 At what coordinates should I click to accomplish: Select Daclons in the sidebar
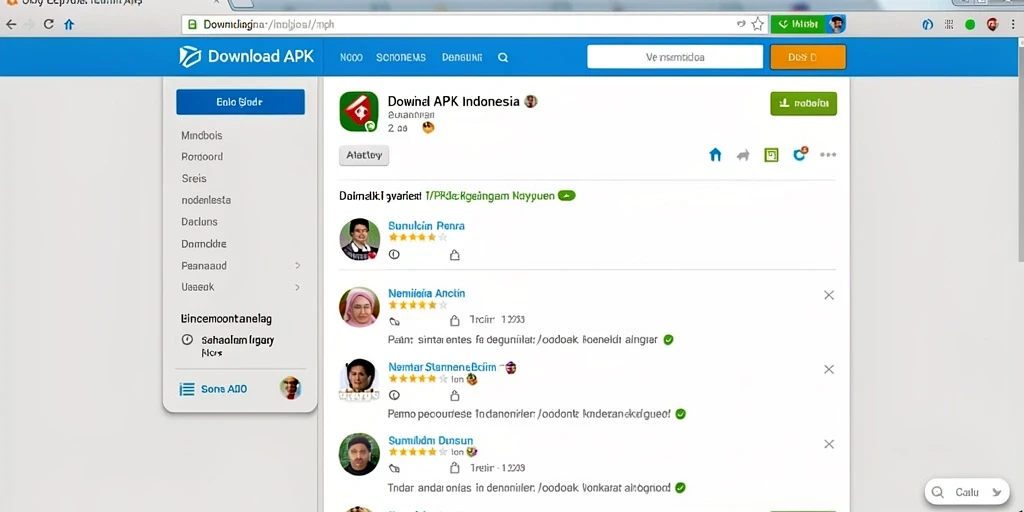(x=199, y=221)
